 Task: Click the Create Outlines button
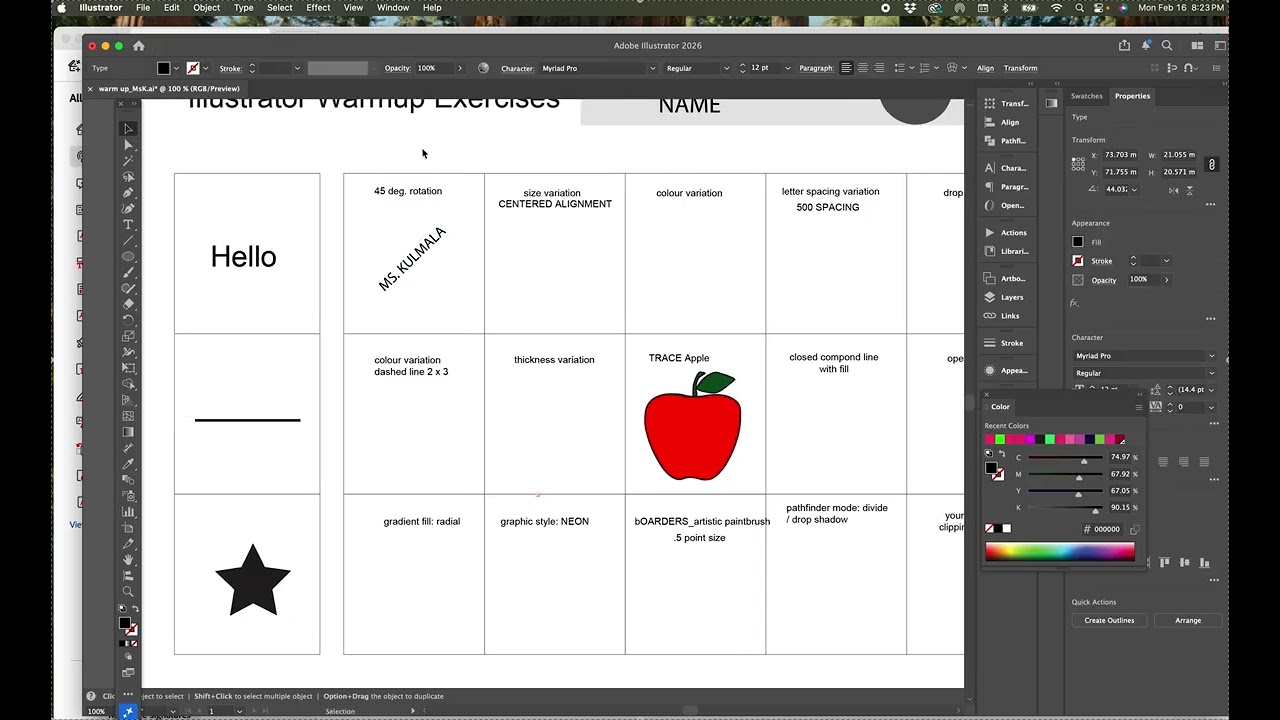pyautogui.click(x=1110, y=621)
